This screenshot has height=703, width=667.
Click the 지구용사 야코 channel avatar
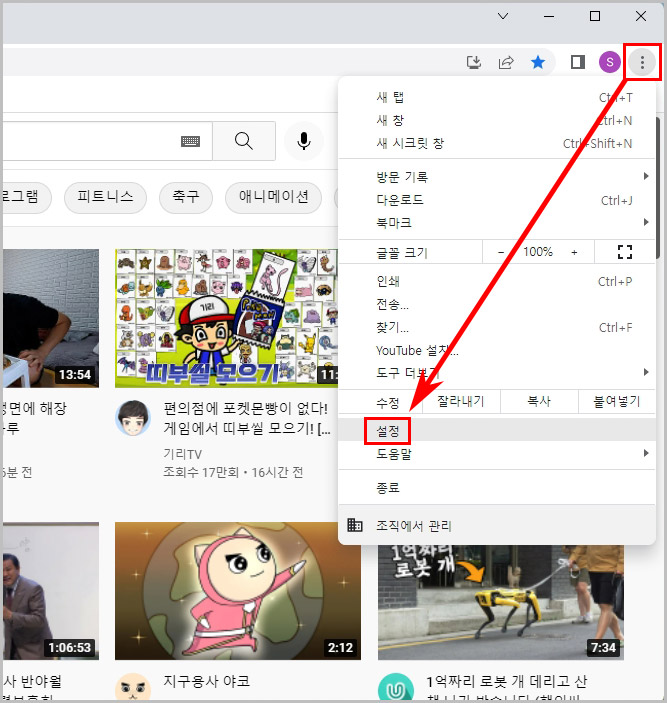133,688
